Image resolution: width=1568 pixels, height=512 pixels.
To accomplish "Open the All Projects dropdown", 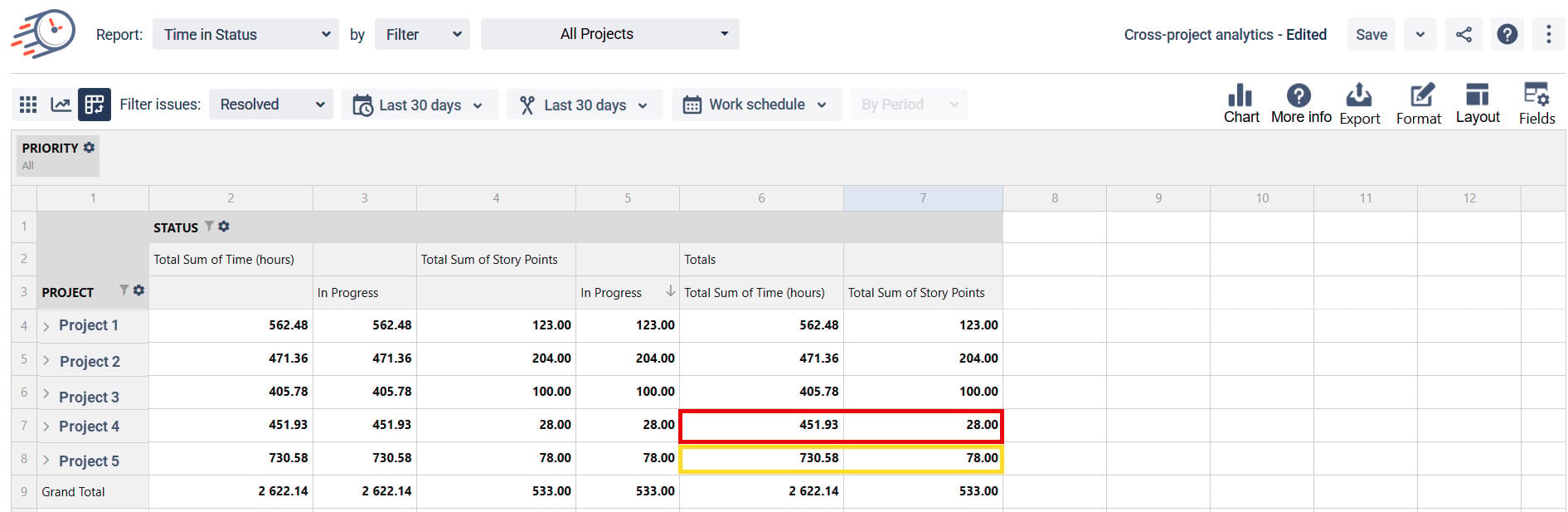I will pos(609,34).
